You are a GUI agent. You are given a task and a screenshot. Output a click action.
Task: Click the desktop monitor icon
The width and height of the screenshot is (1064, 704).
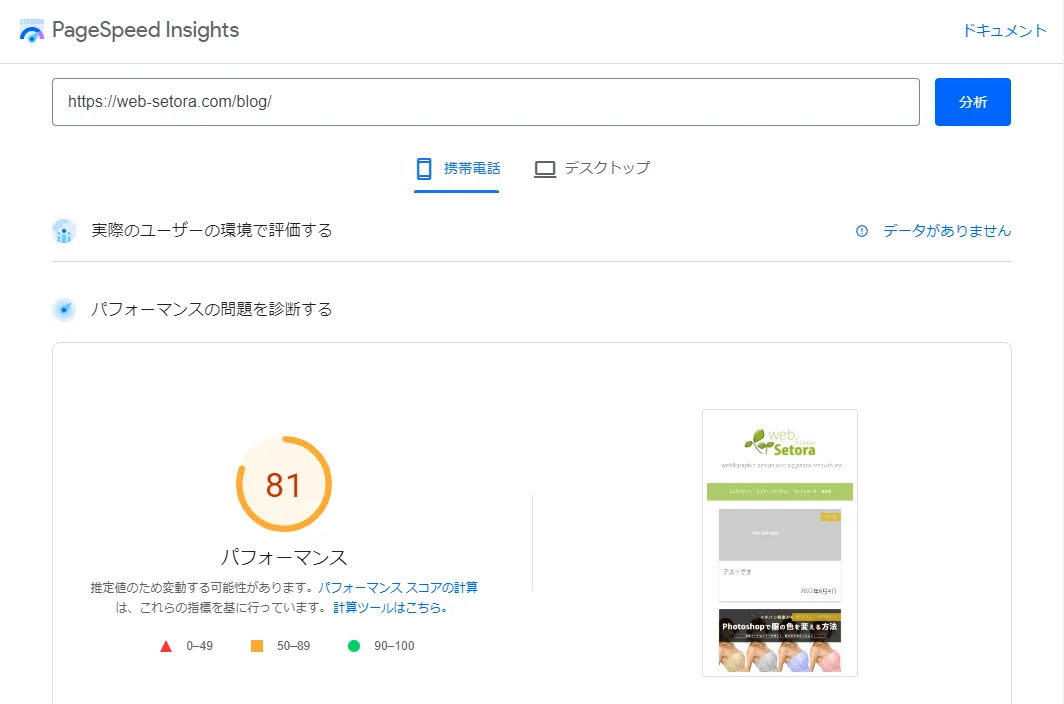[545, 169]
